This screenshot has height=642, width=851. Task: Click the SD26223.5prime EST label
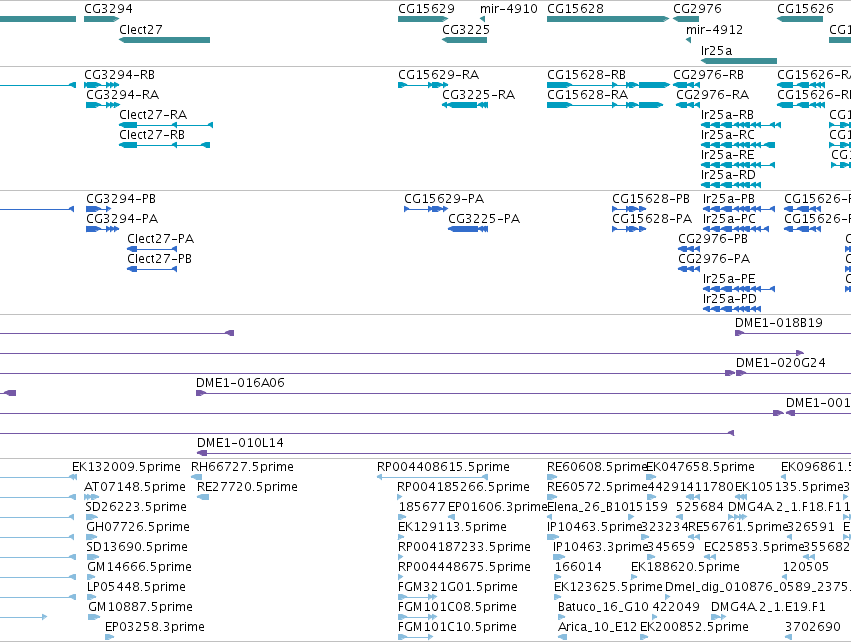[x=136, y=507]
